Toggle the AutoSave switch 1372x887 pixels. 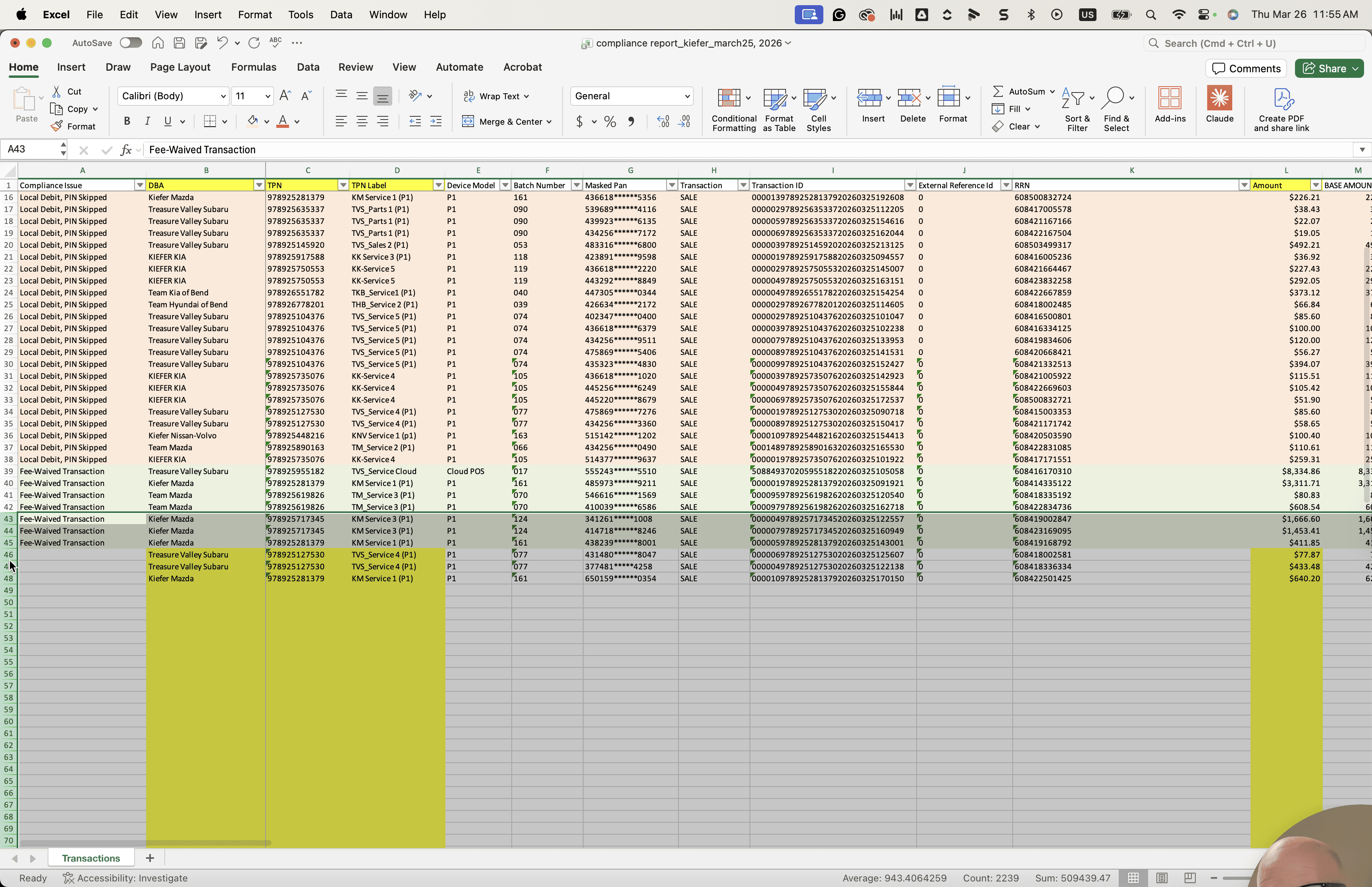pos(131,42)
